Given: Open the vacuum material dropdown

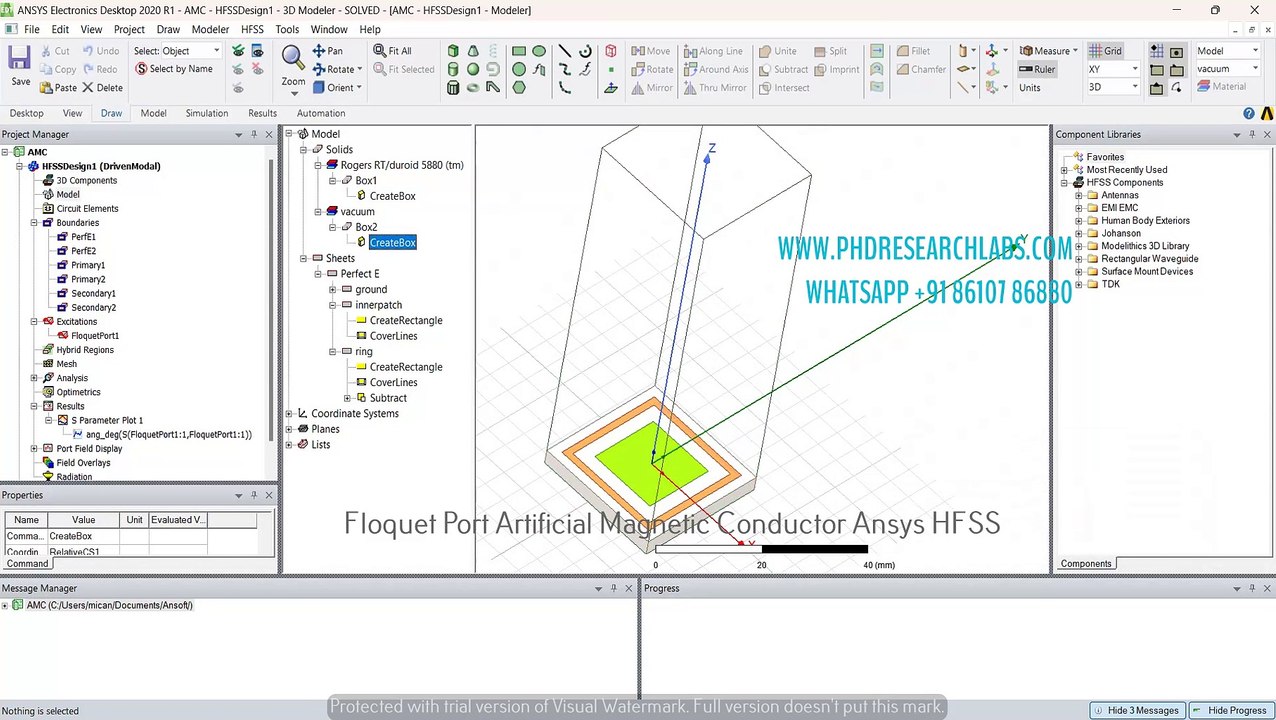Looking at the screenshot, I should [x=1229, y=69].
